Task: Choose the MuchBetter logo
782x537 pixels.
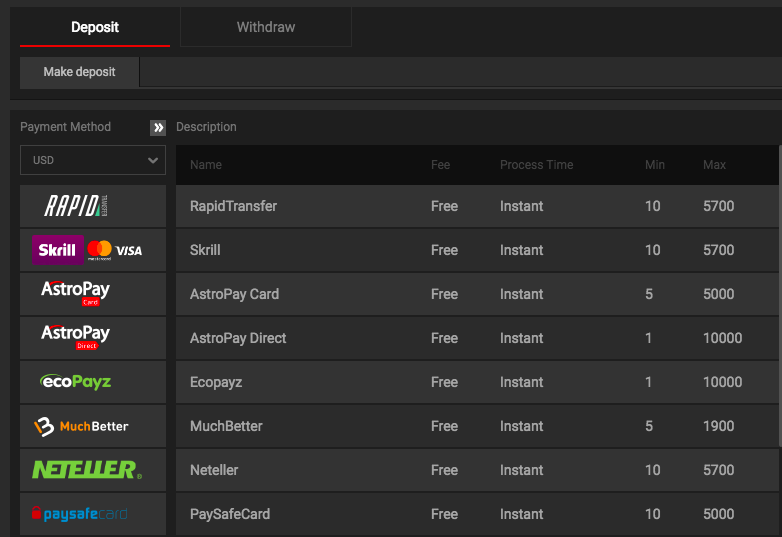Action: tap(93, 426)
